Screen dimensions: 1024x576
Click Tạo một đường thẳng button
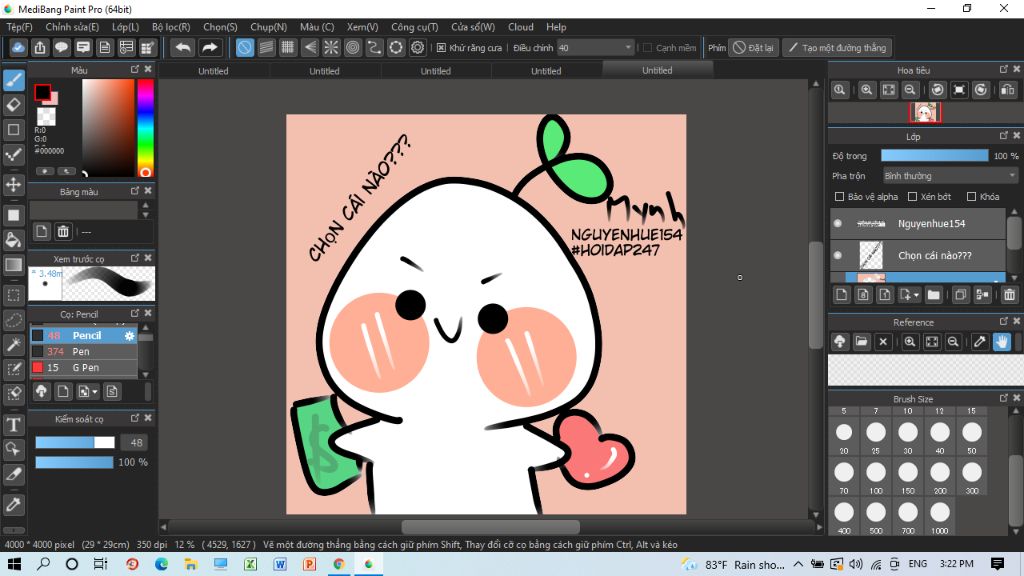tap(838, 48)
